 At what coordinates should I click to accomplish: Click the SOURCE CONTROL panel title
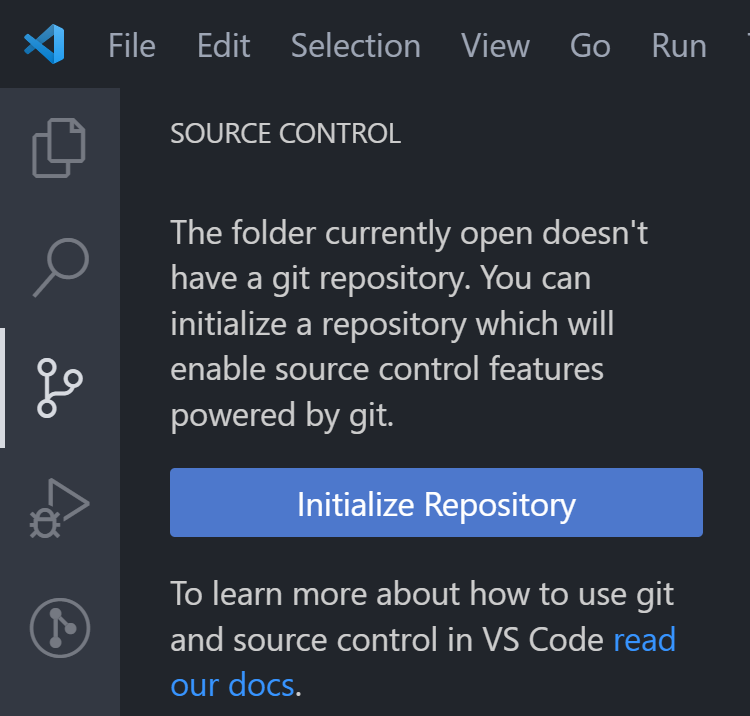(285, 134)
